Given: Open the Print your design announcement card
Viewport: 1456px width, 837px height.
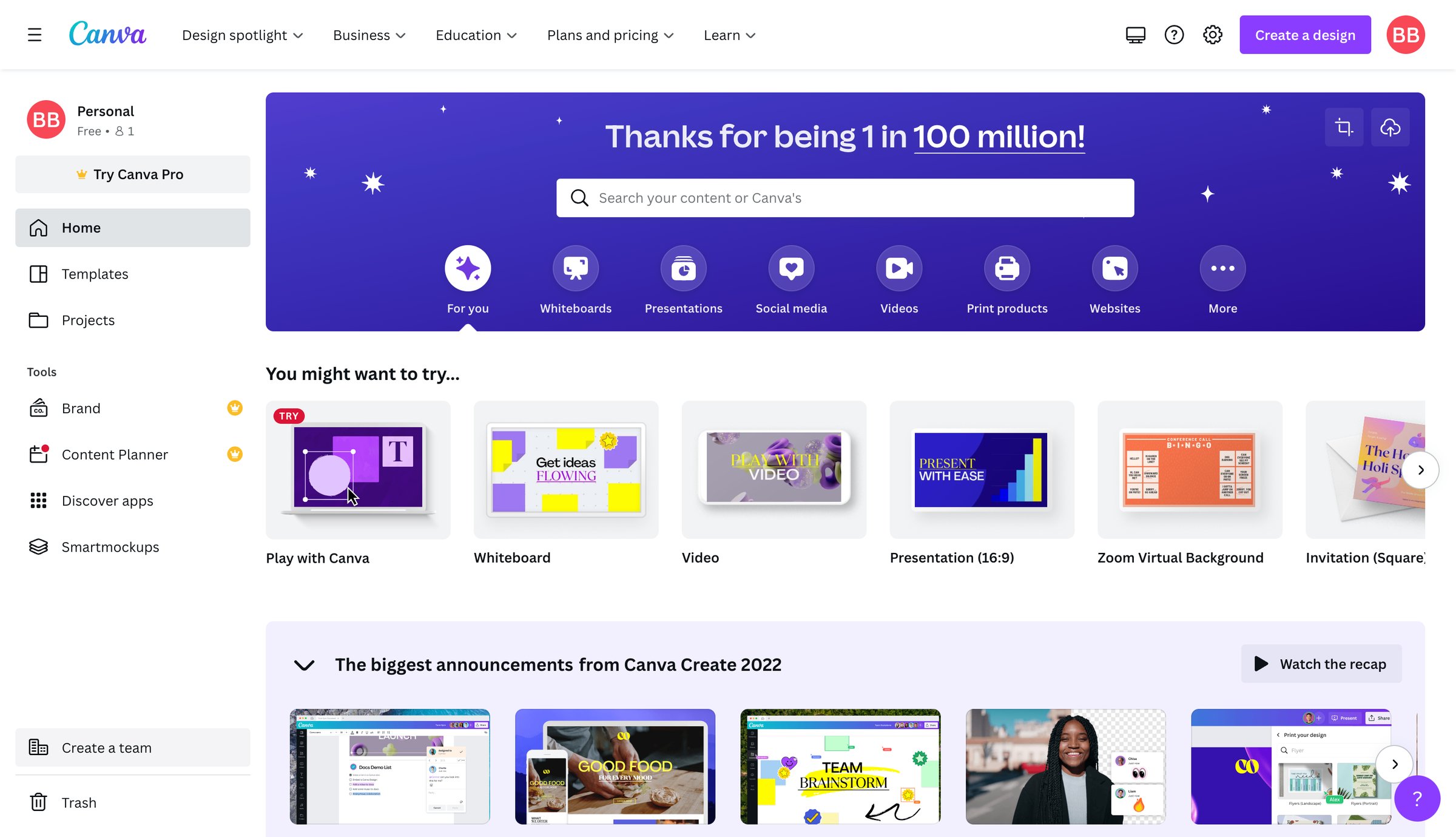Looking at the screenshot, I should (1291, 767).
